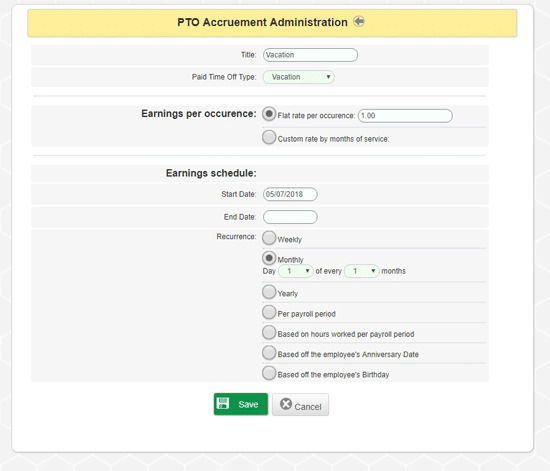
Task: Select Based off the employee's Anniversary Date
Action: (269, 353)
